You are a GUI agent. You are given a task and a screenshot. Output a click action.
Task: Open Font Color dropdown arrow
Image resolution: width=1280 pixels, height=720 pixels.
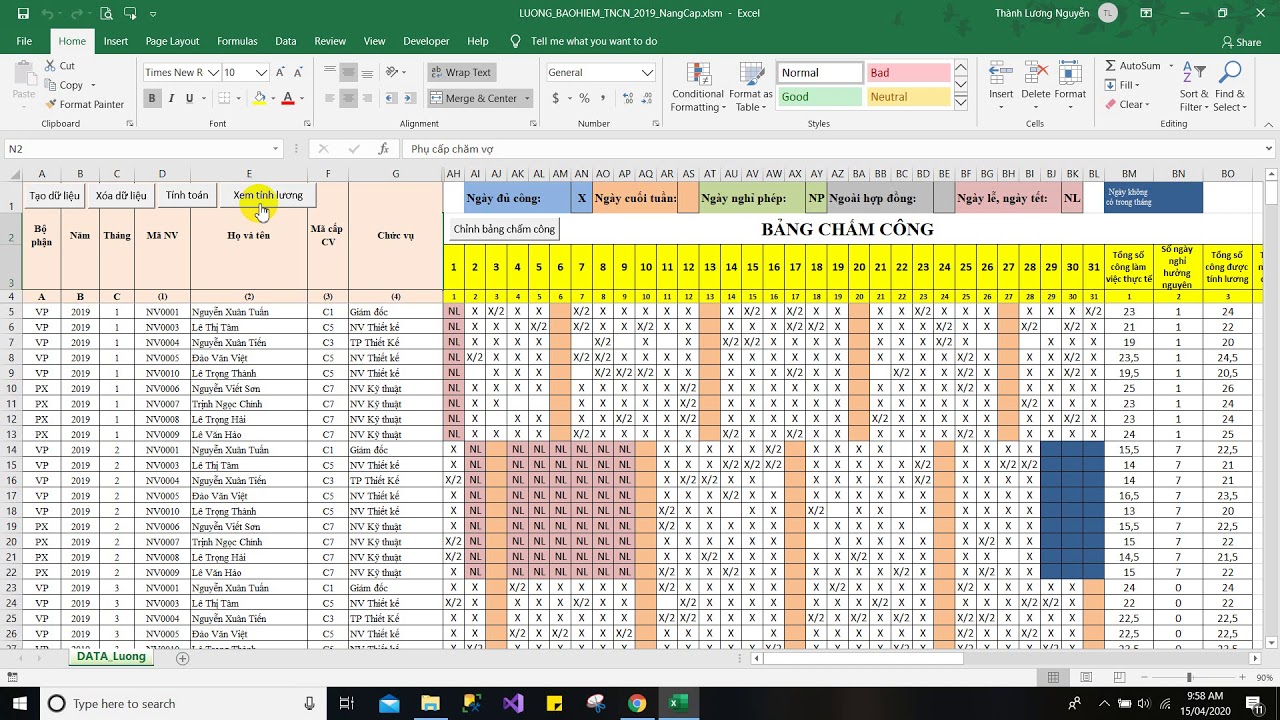(x=301, y=98)
